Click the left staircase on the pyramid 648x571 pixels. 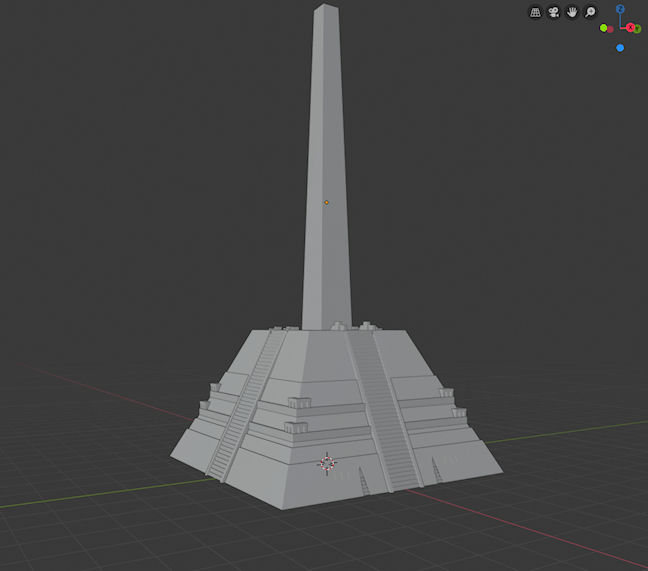[x=243, y=401]
